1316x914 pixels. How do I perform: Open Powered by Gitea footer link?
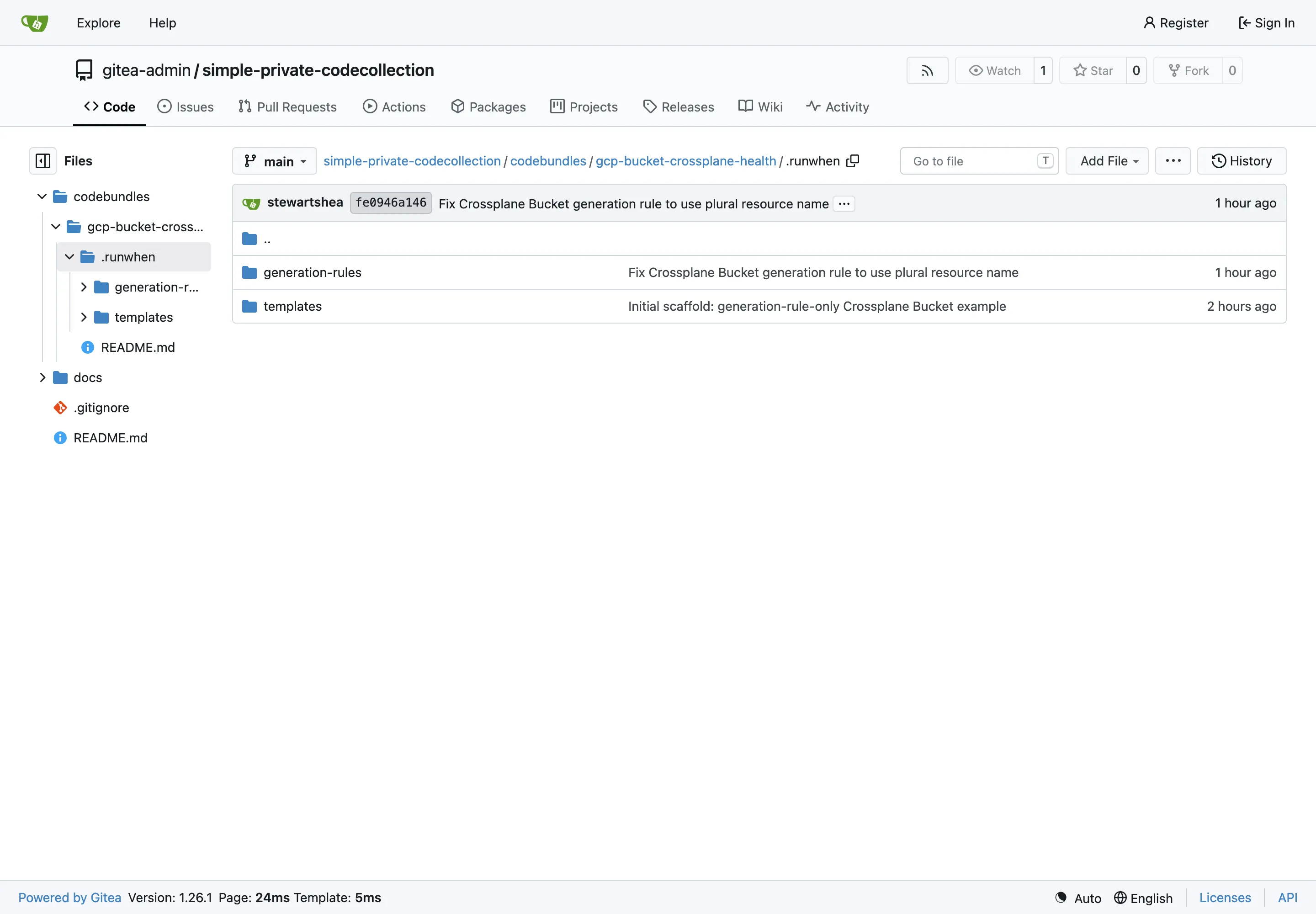(70, 898)
